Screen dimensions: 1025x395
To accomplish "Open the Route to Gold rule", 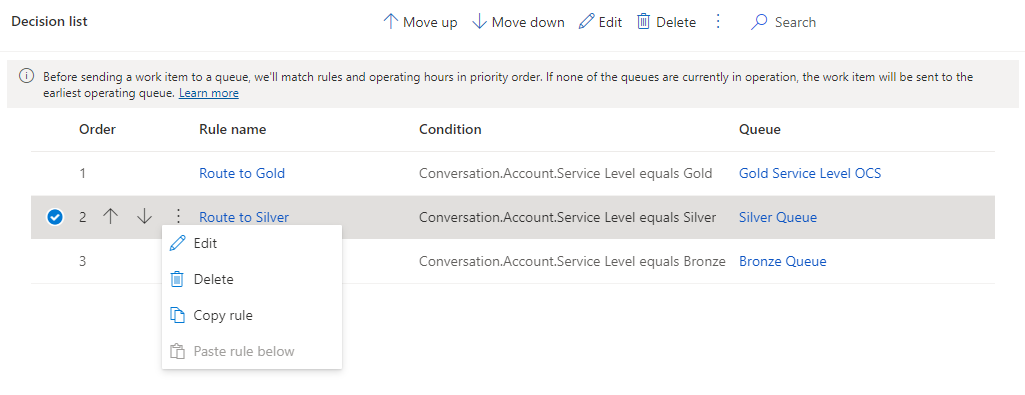I will click(x=242, y=173).
